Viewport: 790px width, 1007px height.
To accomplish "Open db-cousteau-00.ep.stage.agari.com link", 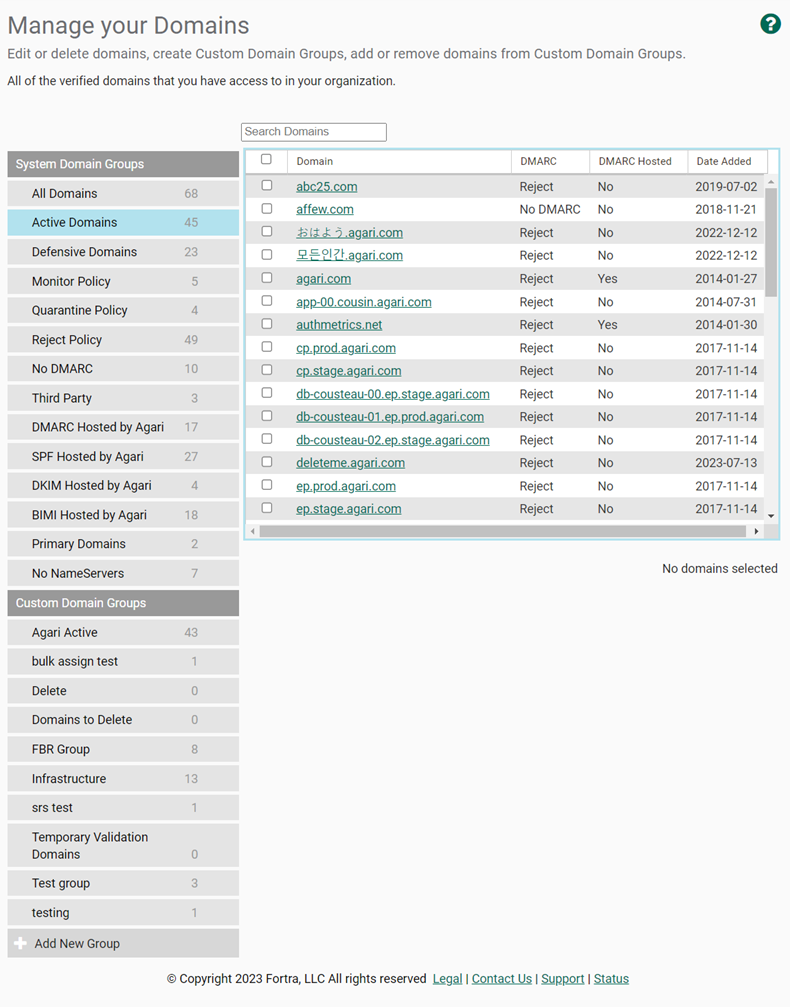I will coord(392,394).
